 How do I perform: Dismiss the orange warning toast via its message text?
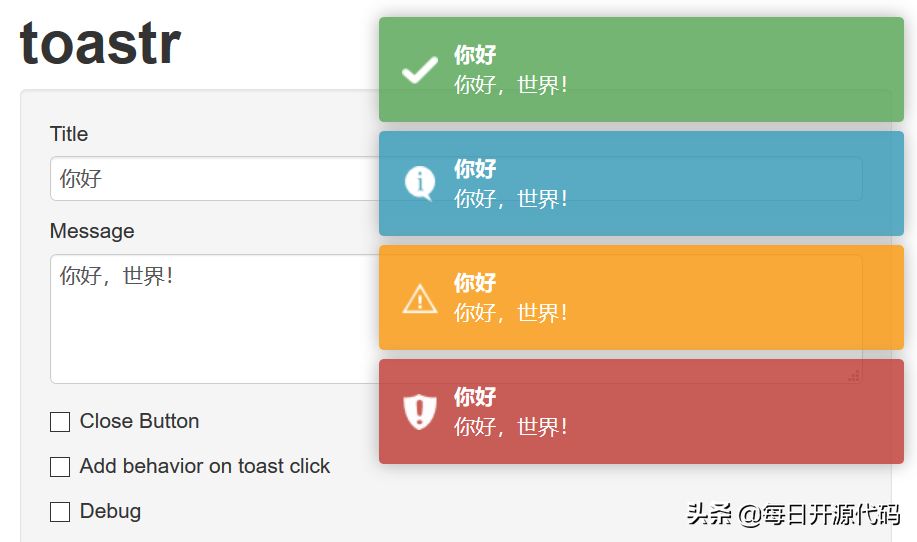511,313
